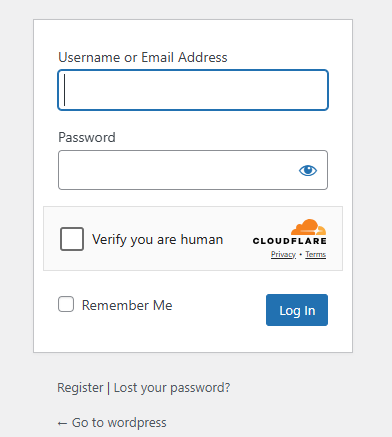This screenshot has height=437, width=392.
Task: Click the bullet between Privacy and Terms
Action: (x=301, y=254)
